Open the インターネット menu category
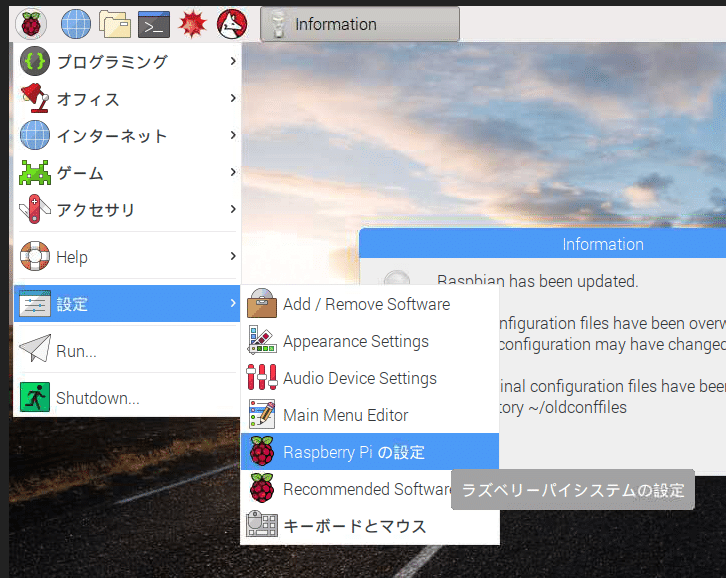726x578 pixels. pos(127,135)
